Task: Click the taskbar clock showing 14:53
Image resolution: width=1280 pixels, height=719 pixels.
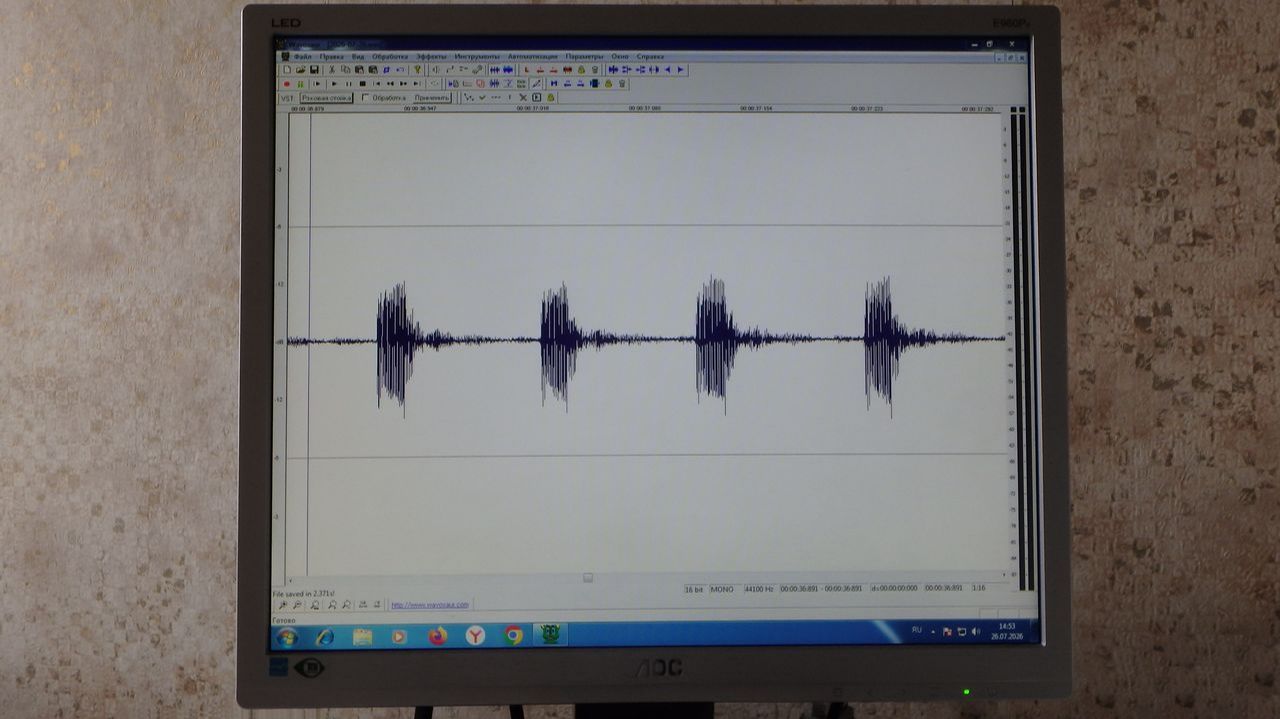Action: pos(1006,631)
